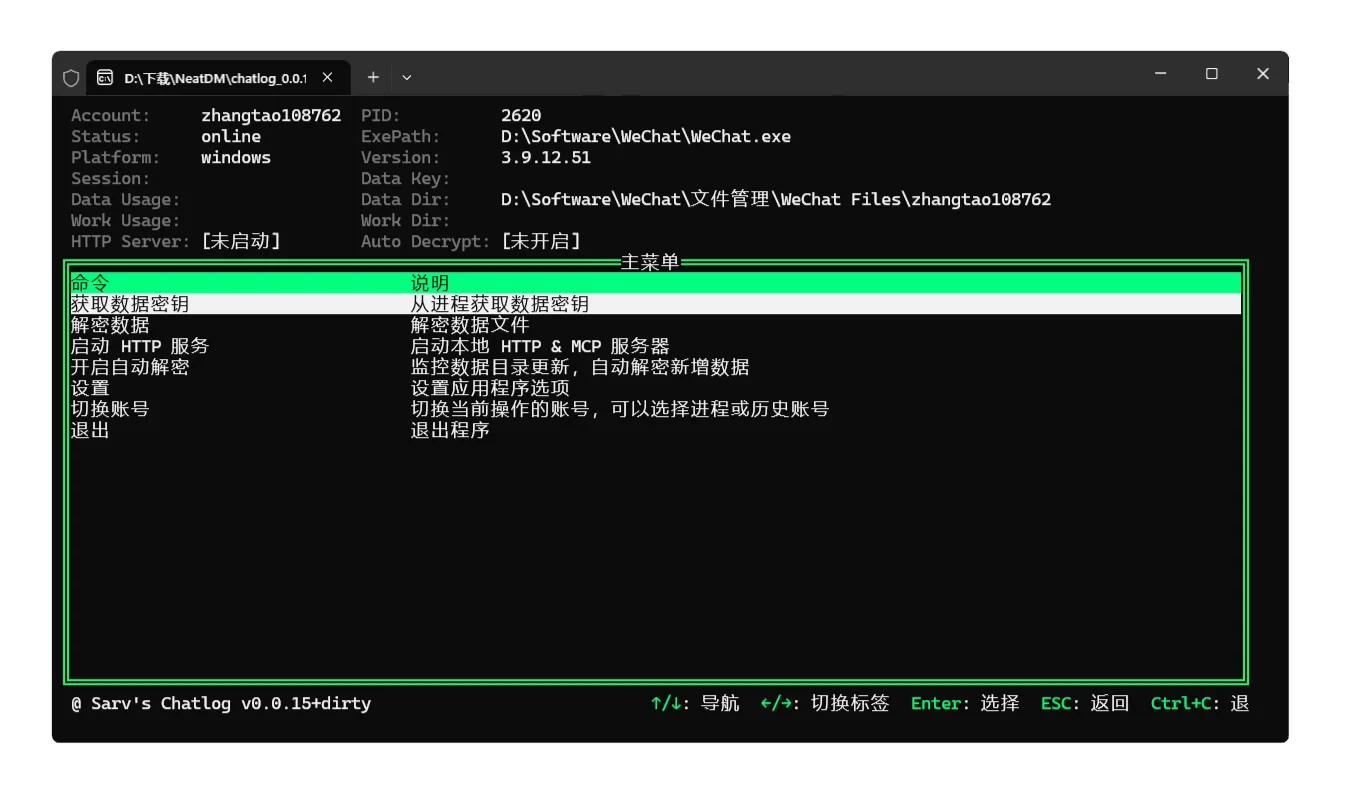The height and width of the screenshot is (810, 1345).
Task: Select the 解密数据 command
Action: [110, 325]
